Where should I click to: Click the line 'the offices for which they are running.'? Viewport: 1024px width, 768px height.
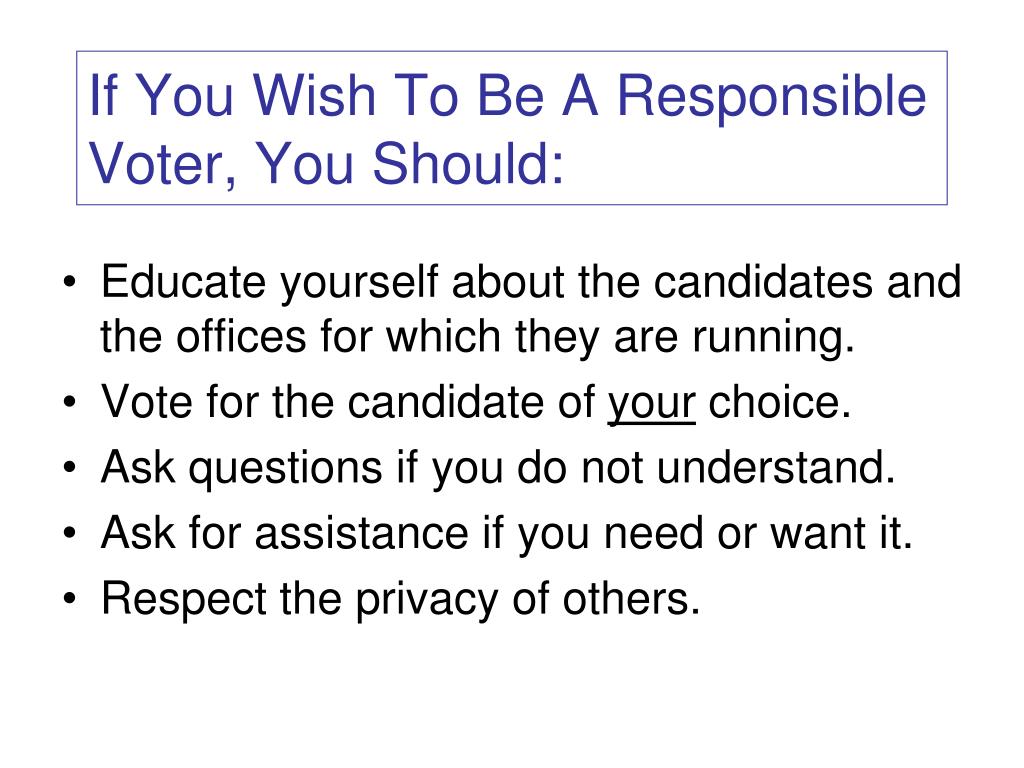(477, 338)
